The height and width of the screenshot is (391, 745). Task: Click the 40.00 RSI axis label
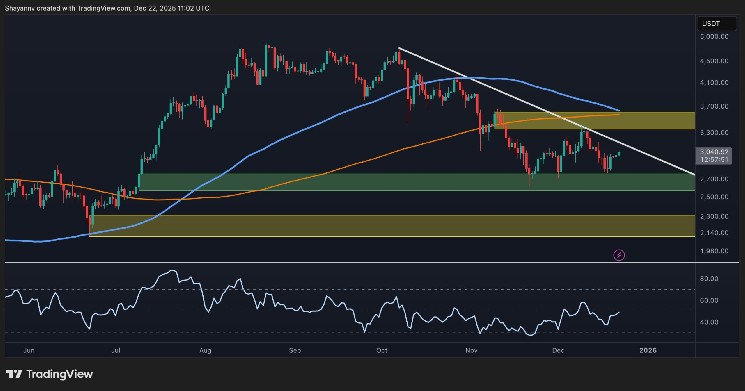(x=709, y=322)
